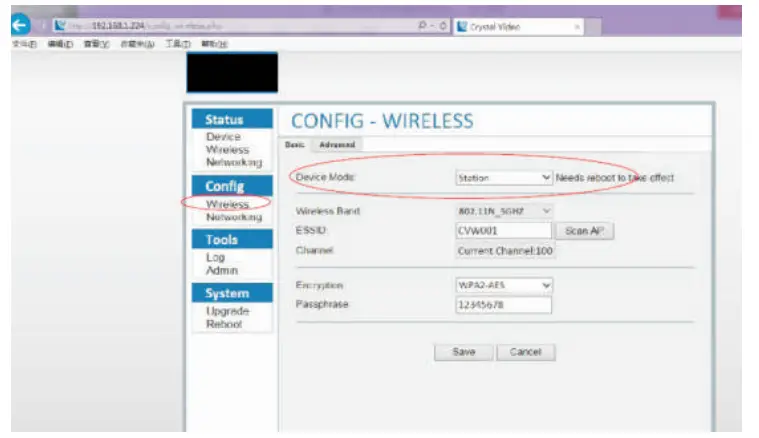Open Wireless under Status

[x=228, y=150]
